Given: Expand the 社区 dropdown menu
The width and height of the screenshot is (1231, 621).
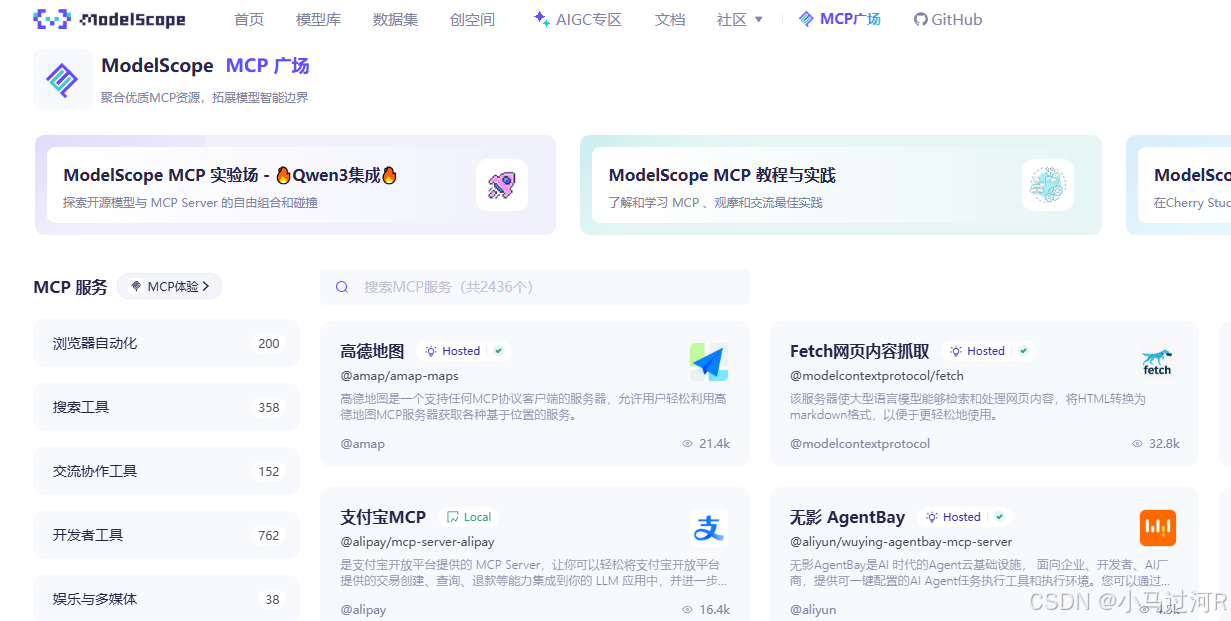Looking at the screenshot, I should click(740, 19).
